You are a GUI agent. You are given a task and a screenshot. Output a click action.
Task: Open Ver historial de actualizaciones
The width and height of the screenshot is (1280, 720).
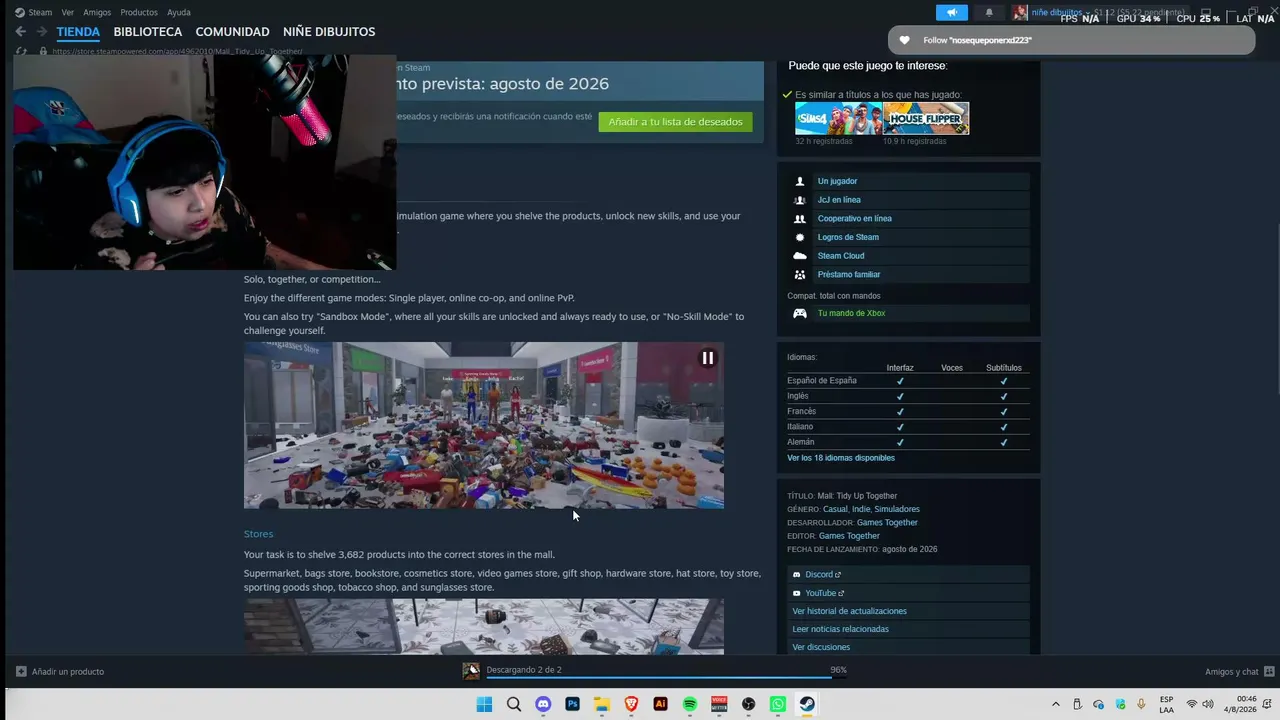pos(849,611)
